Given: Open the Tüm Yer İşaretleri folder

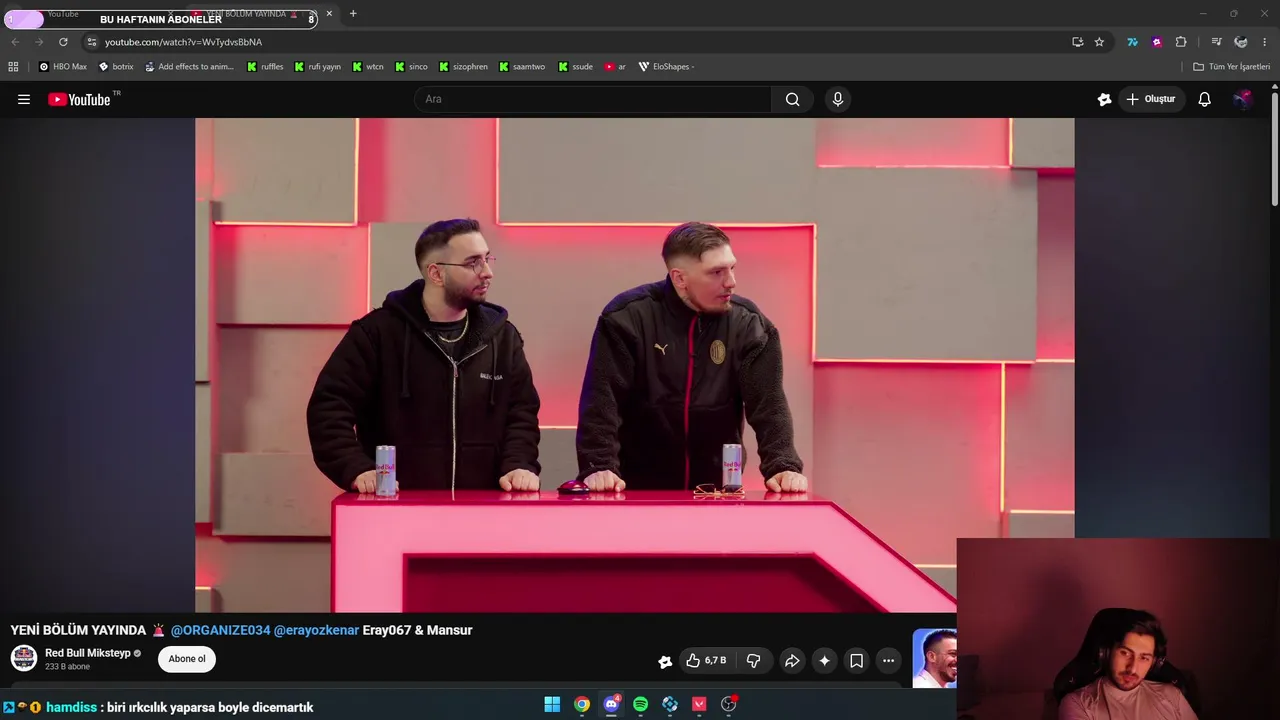Looking at the screenshot, I should coord(1231,67).
